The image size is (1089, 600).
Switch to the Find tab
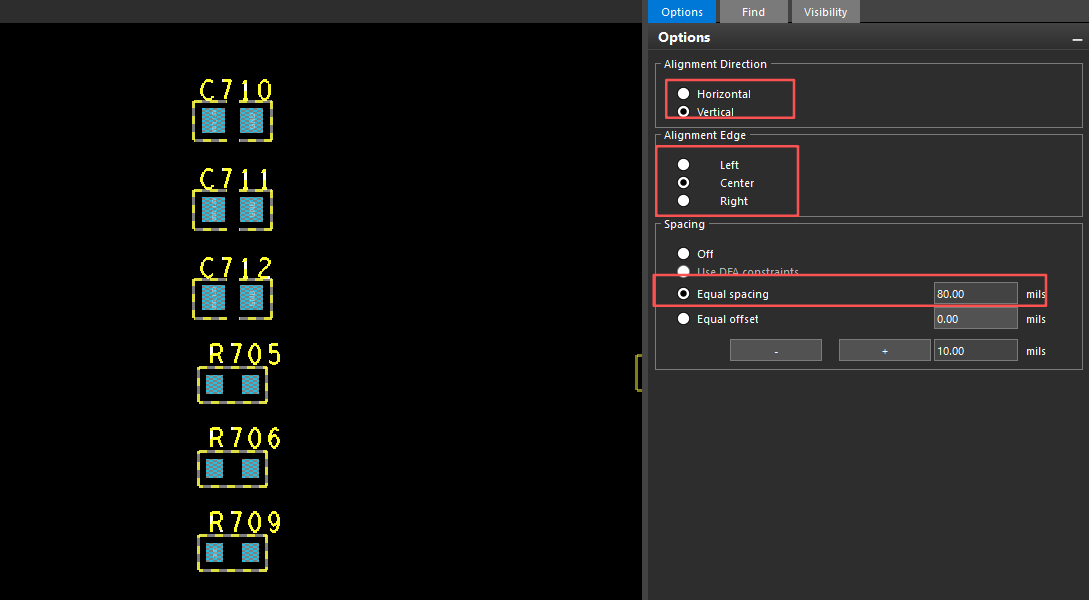click(754, 12)
